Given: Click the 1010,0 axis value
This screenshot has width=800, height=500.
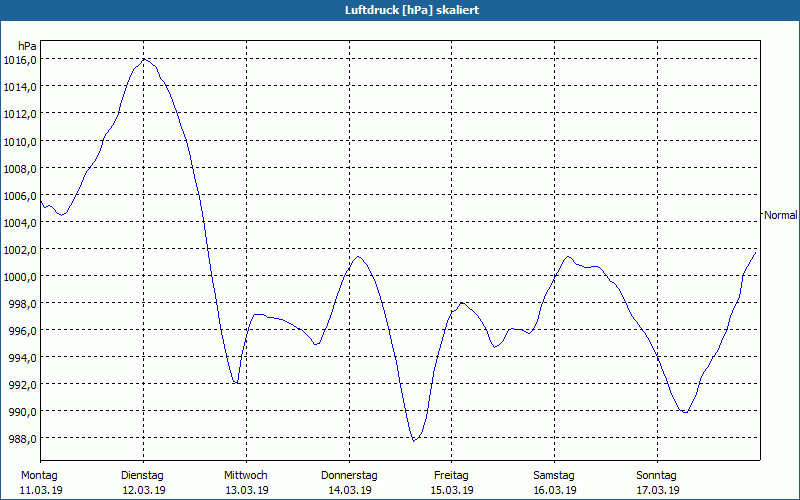Looking at the screenshot, I should tap(20, 141).
